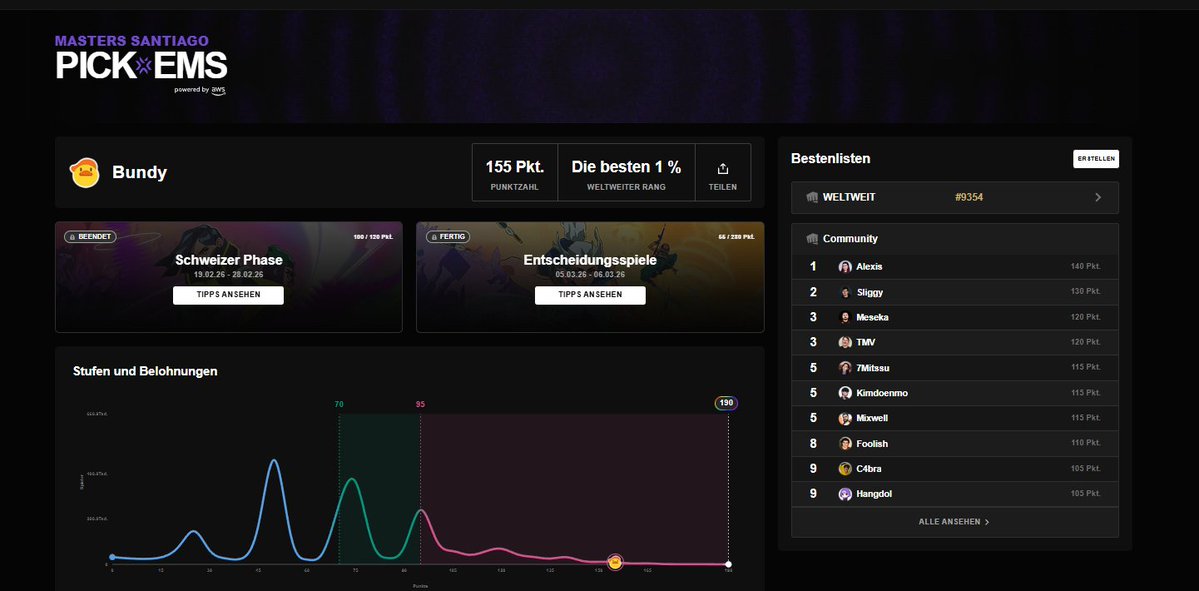Click the trophy icon next to Community
Screen dimensions: 1199x591
pos(812,239)
